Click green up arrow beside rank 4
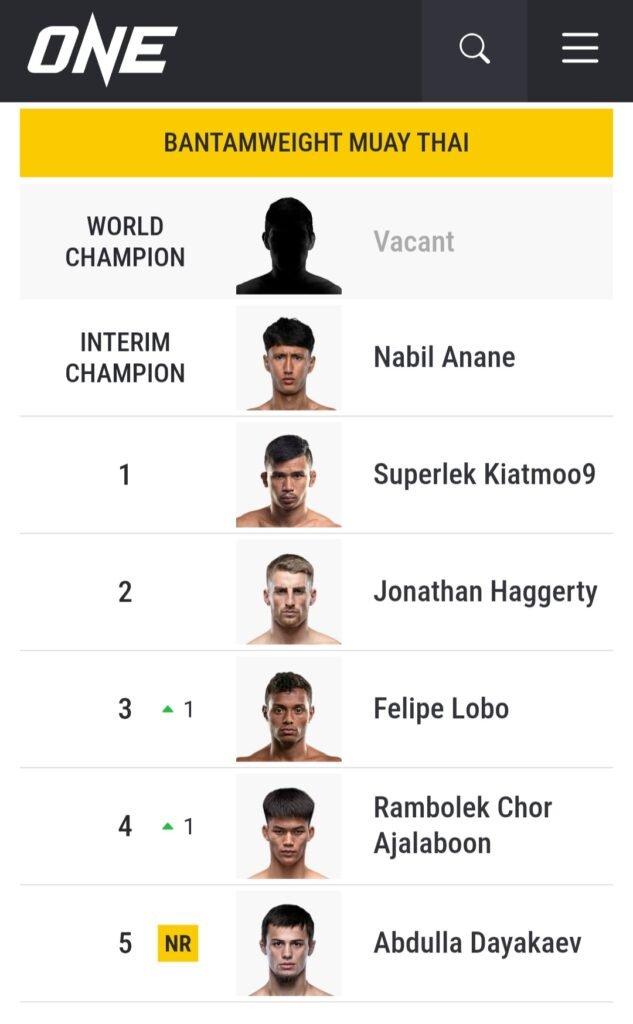Viewport: 633px width, 1024px height. click(168, 827)
